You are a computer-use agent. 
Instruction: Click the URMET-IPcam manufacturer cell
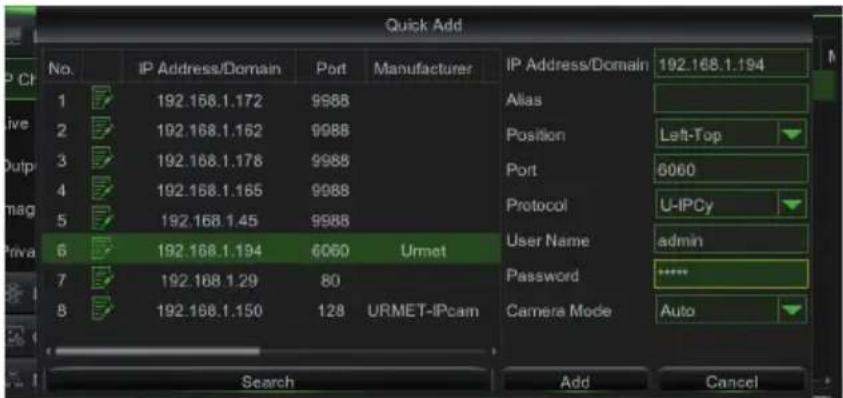coord(424,311)
